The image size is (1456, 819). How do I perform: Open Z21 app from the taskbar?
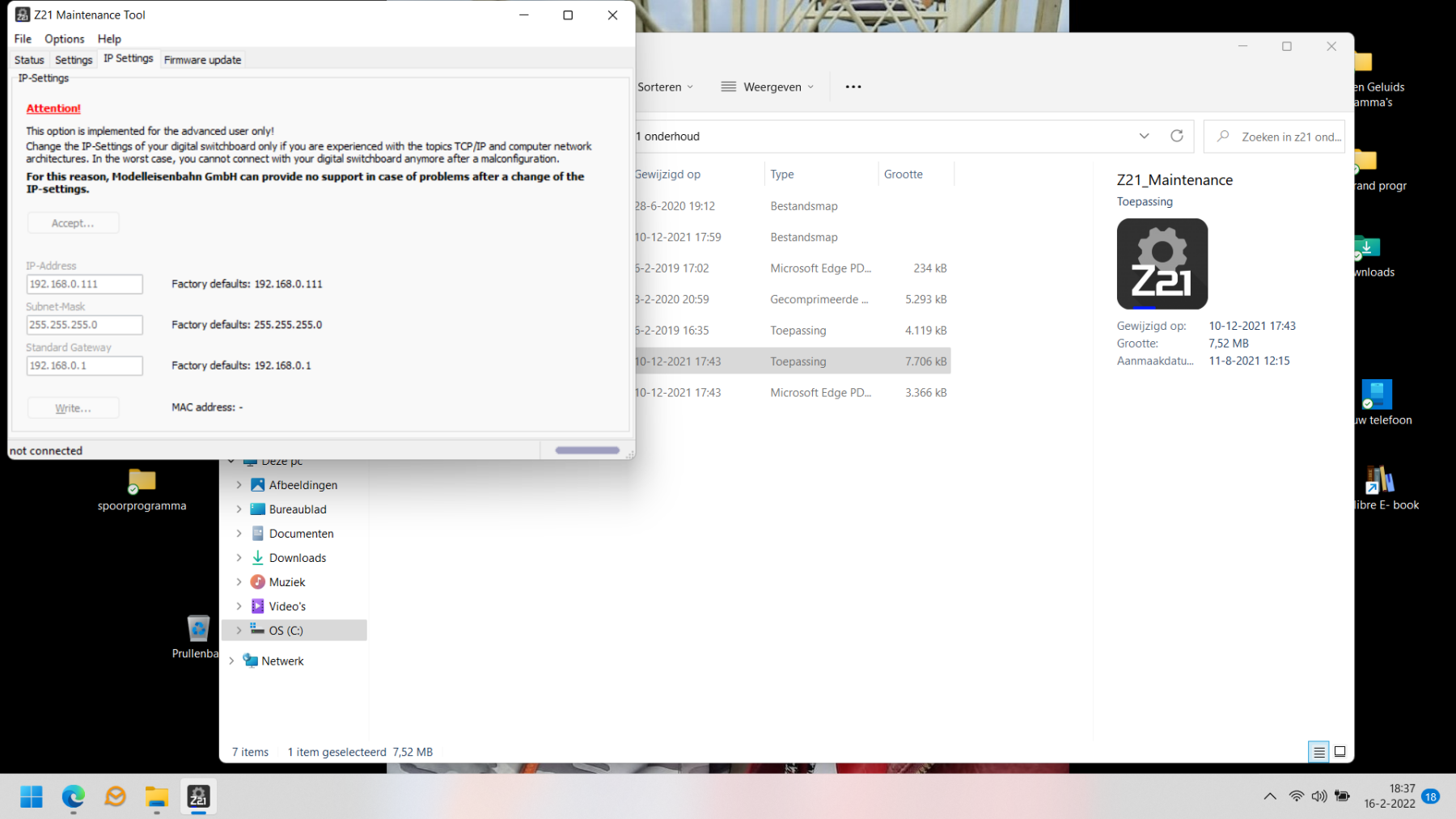(198, 796)
